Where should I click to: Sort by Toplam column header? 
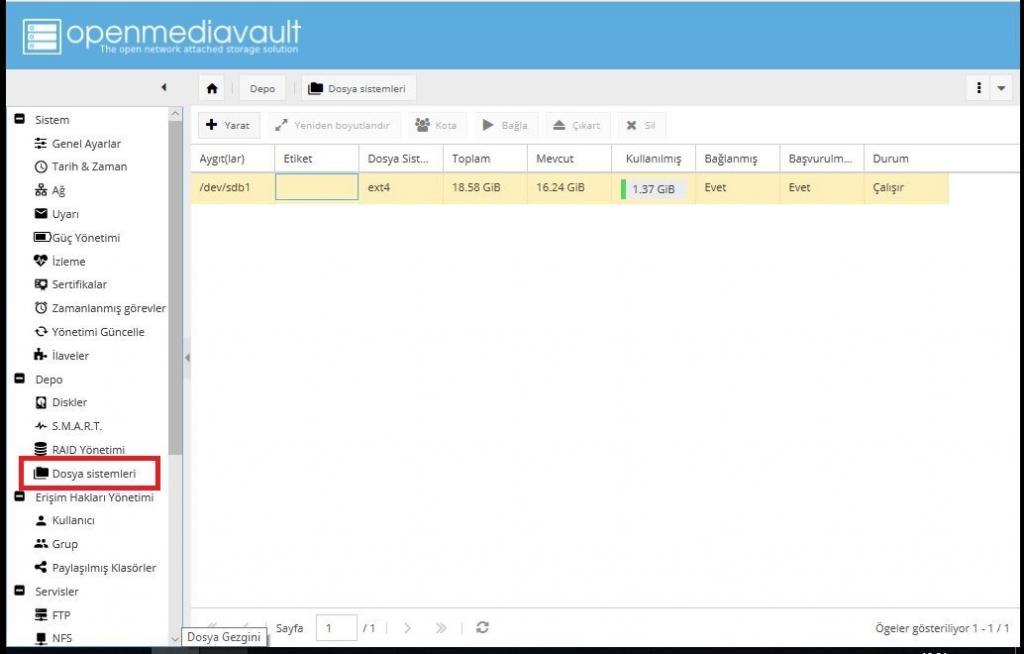(x=485, y=159)
